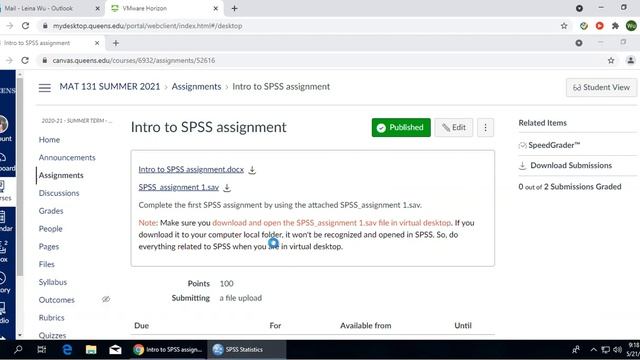Viewport: 640px width, 360px height.
Task: Switch to Student View
Action: click(x=601, y=87)
